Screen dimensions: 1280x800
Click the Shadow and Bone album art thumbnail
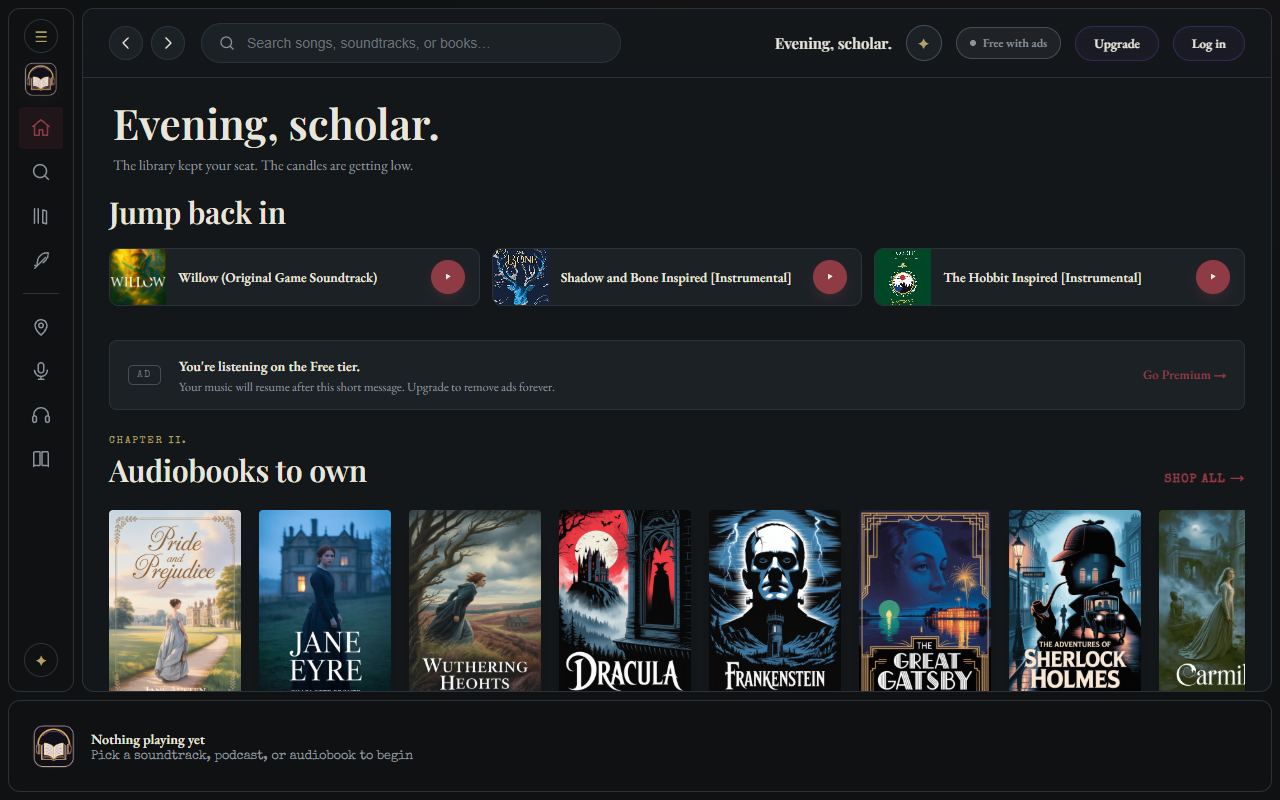(521, 277)
